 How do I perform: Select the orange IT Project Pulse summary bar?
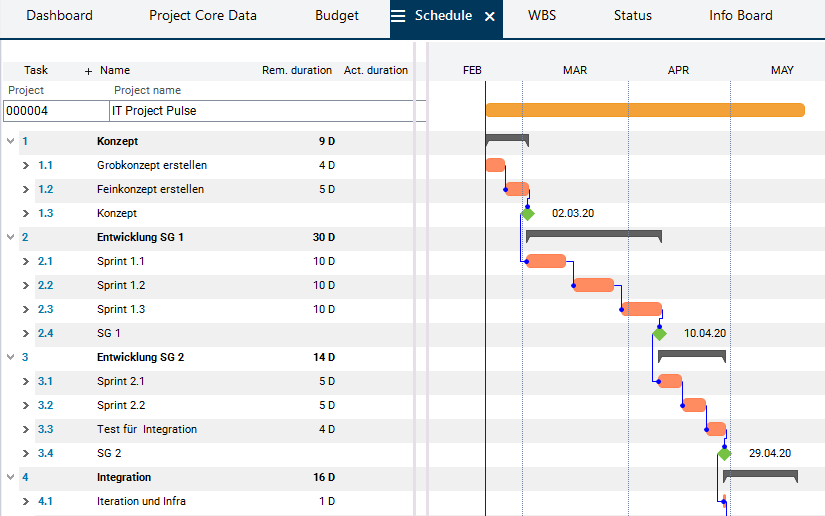click(644, 110)
